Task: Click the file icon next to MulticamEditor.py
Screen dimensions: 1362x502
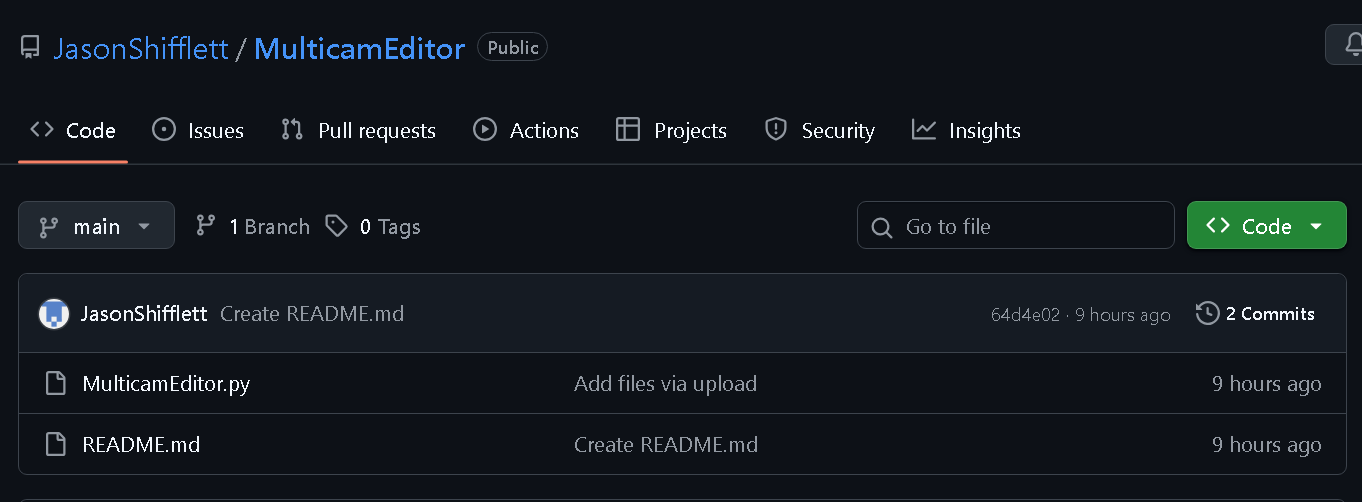Action: click(56, 384)
